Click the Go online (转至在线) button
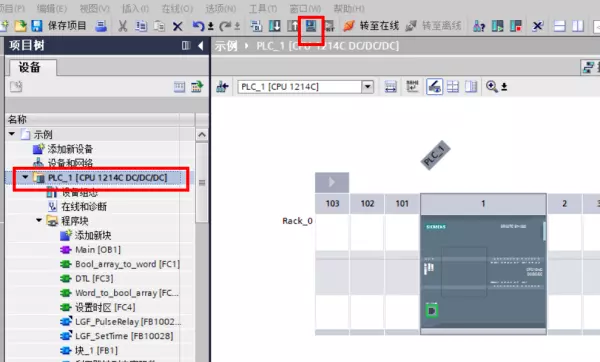This screenshot has height=362, width=600. pyautogui.click(x=371, y=26)
